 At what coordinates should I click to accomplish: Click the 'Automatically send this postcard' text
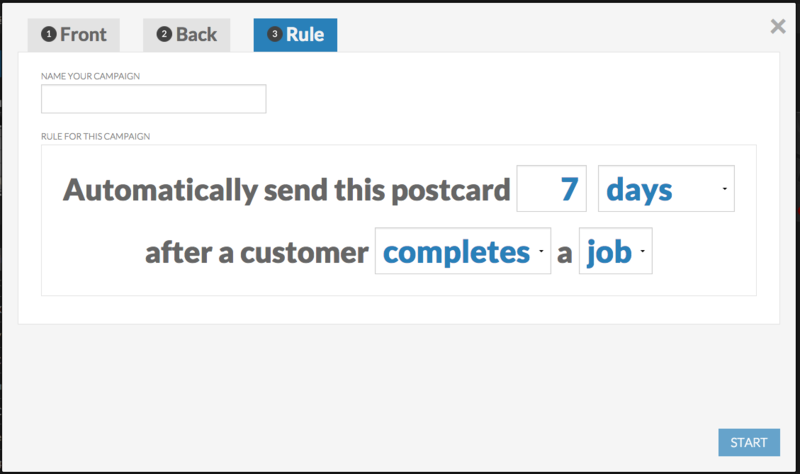point(287,189)
